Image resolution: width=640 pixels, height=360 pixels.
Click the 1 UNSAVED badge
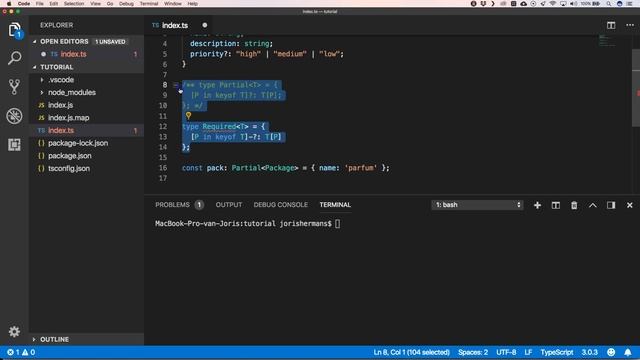click(x=110, y=42)
